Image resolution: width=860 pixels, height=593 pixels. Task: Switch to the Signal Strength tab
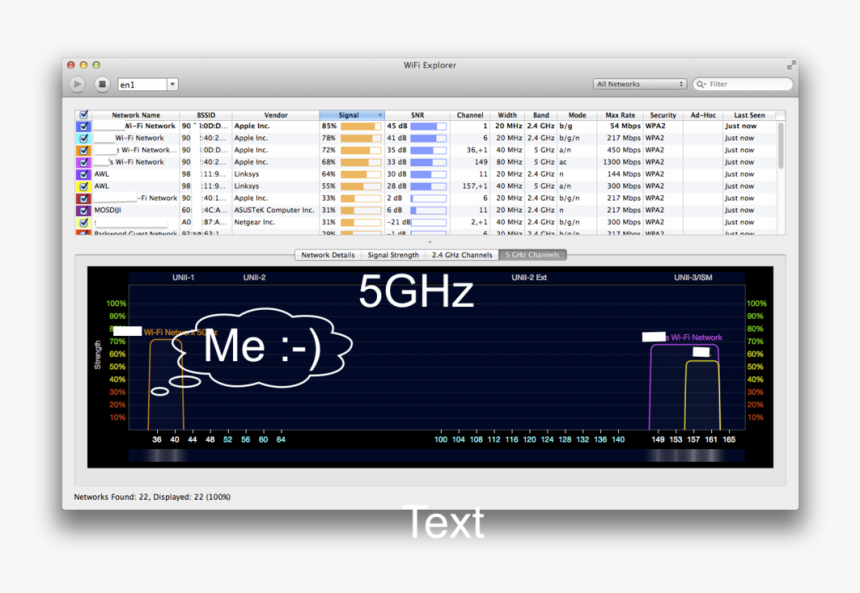click(393, 255)
